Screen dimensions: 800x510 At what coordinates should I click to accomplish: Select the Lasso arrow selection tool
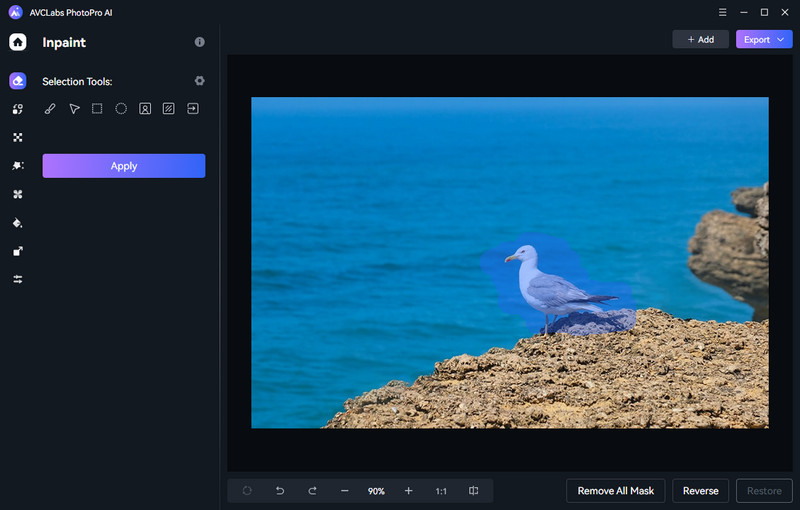point(74,109)
